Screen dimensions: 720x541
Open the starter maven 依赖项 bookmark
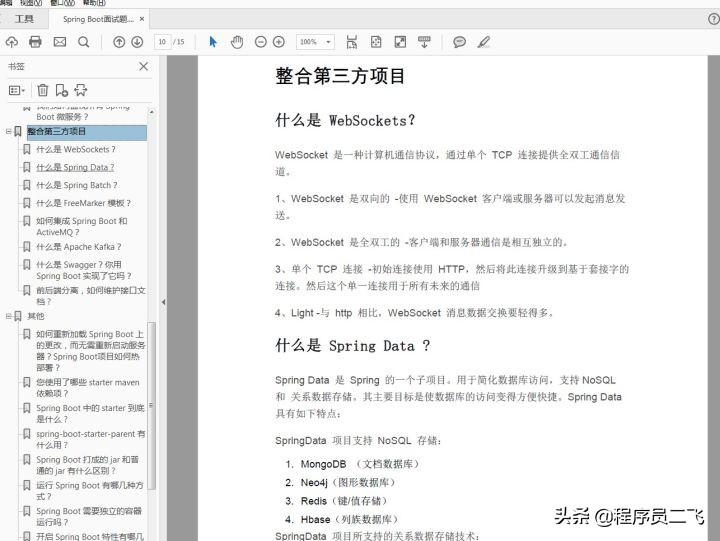[88, 388]
